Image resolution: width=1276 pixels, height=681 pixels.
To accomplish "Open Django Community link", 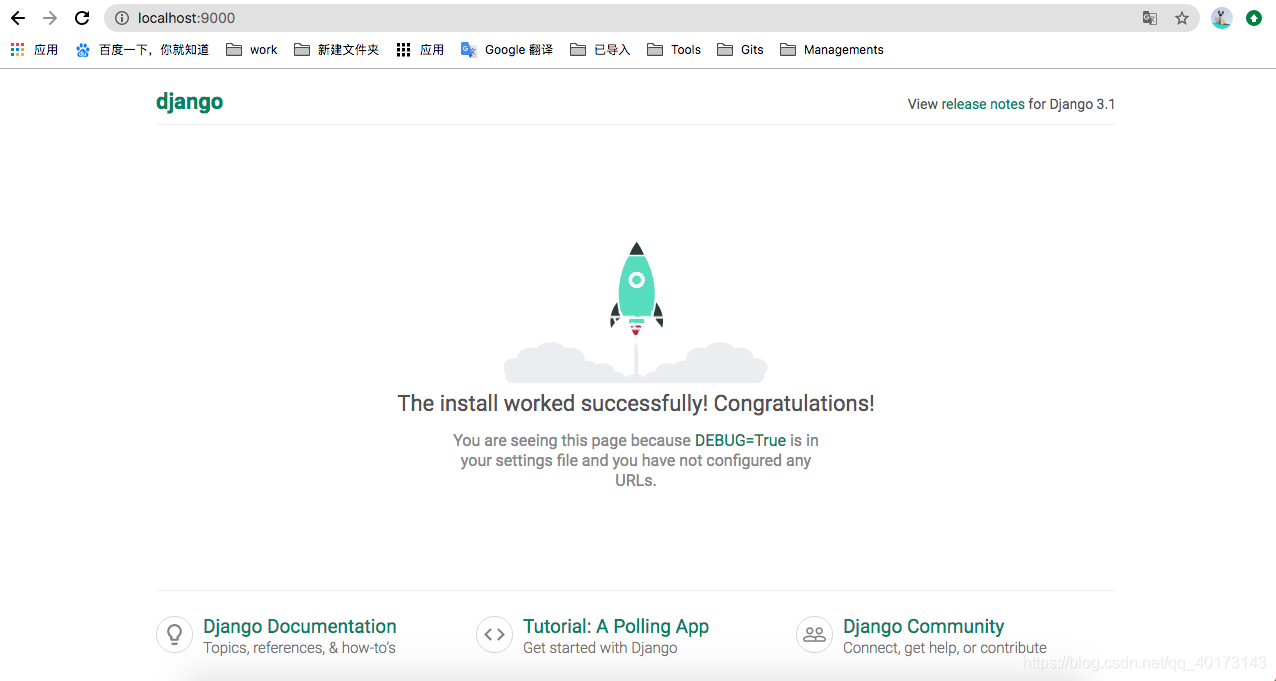I will click(x=924, y=626).
